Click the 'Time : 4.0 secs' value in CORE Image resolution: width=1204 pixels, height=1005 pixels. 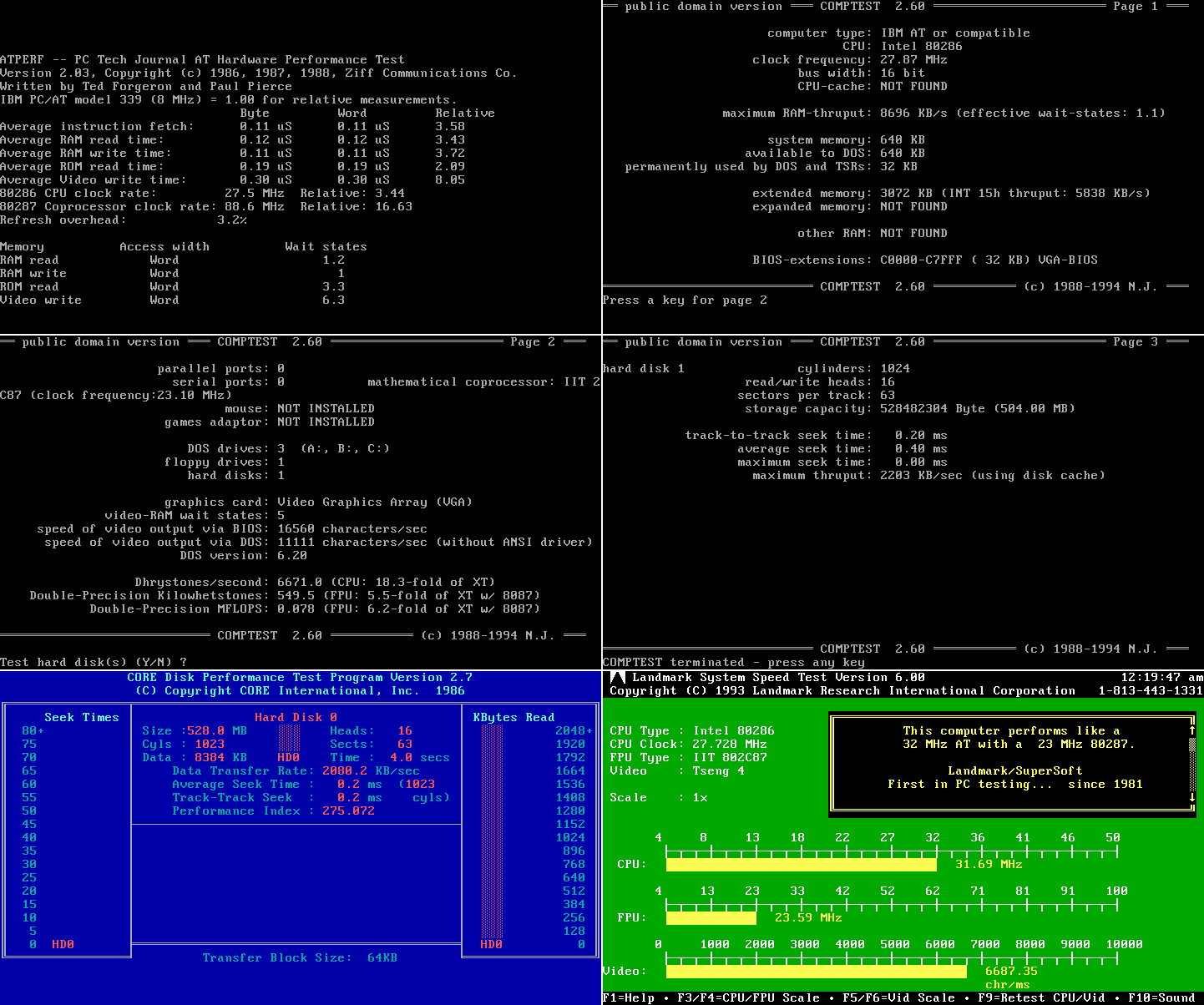point(390,757)
